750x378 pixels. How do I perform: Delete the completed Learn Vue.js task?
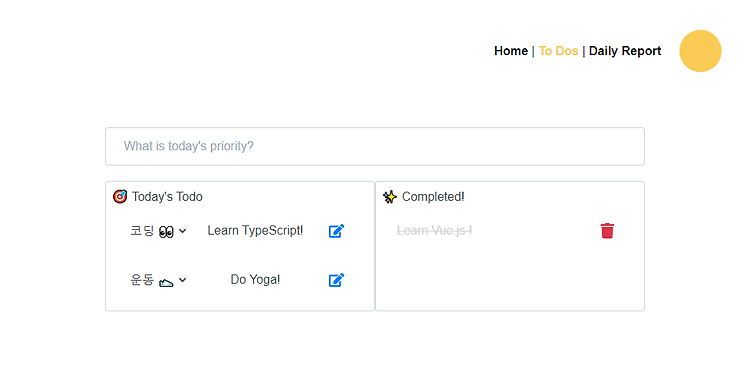point(607,231)
